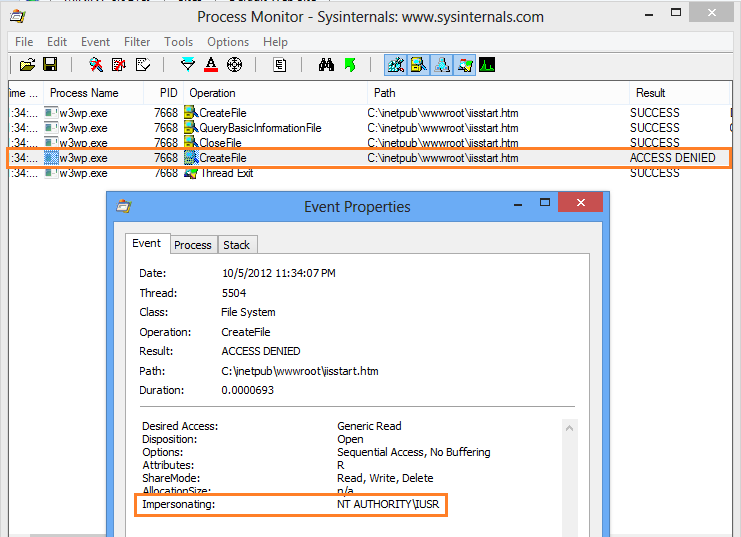Click the Options value Sequential Access, No Buffering
Viewport: 741px width, 537px height.
click(414, 452)
